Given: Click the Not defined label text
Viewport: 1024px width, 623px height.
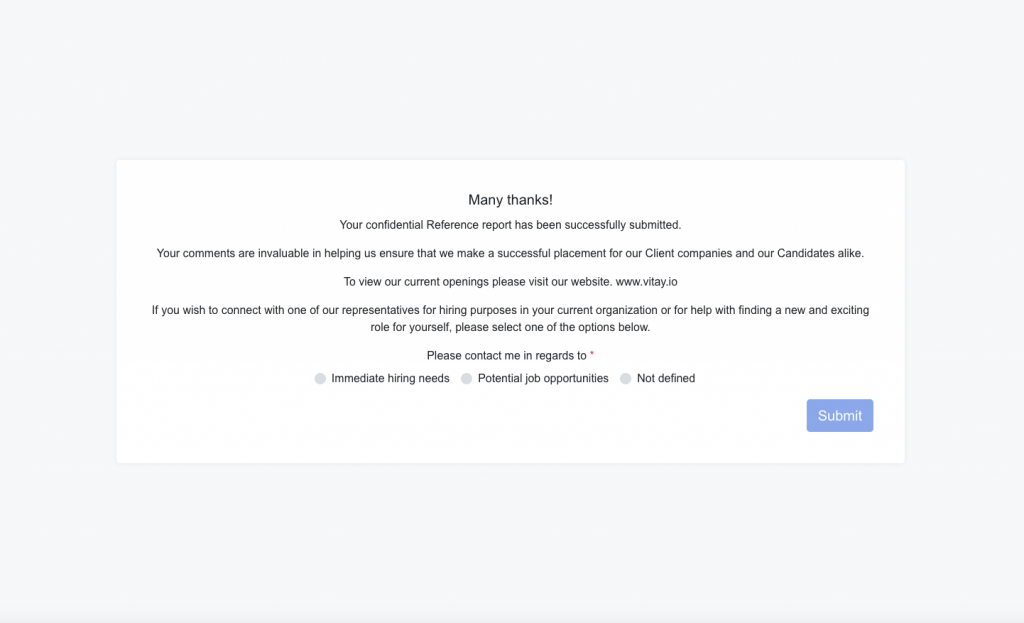Looking at the screenshot, I should point(666,379).
